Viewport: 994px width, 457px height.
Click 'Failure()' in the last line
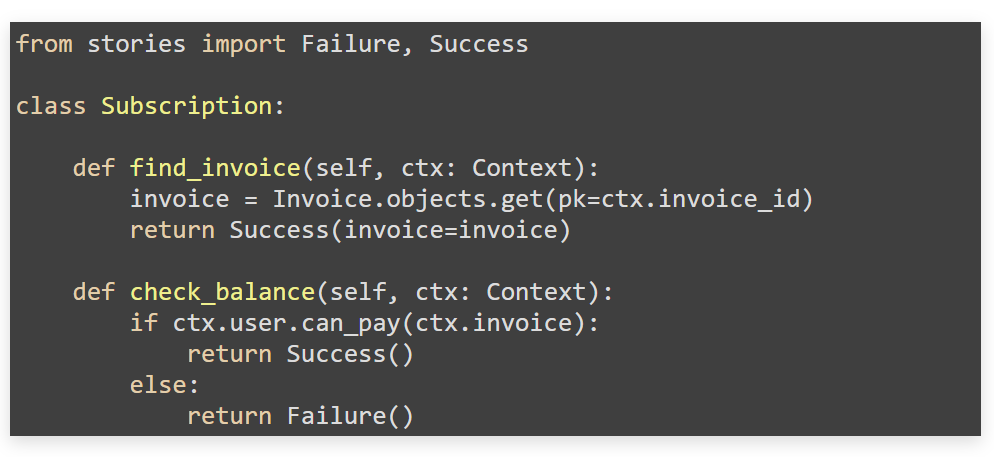(350, 416)
